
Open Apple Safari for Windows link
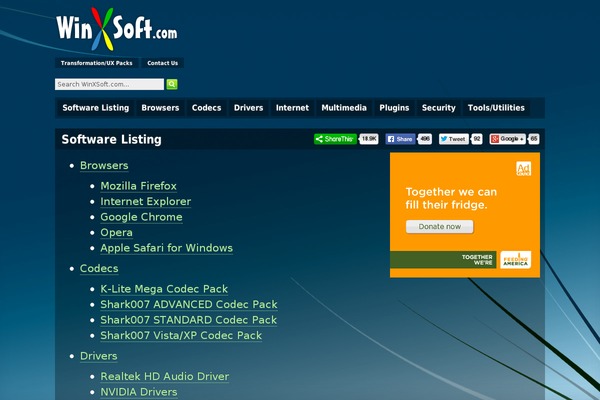pos(166,248)
